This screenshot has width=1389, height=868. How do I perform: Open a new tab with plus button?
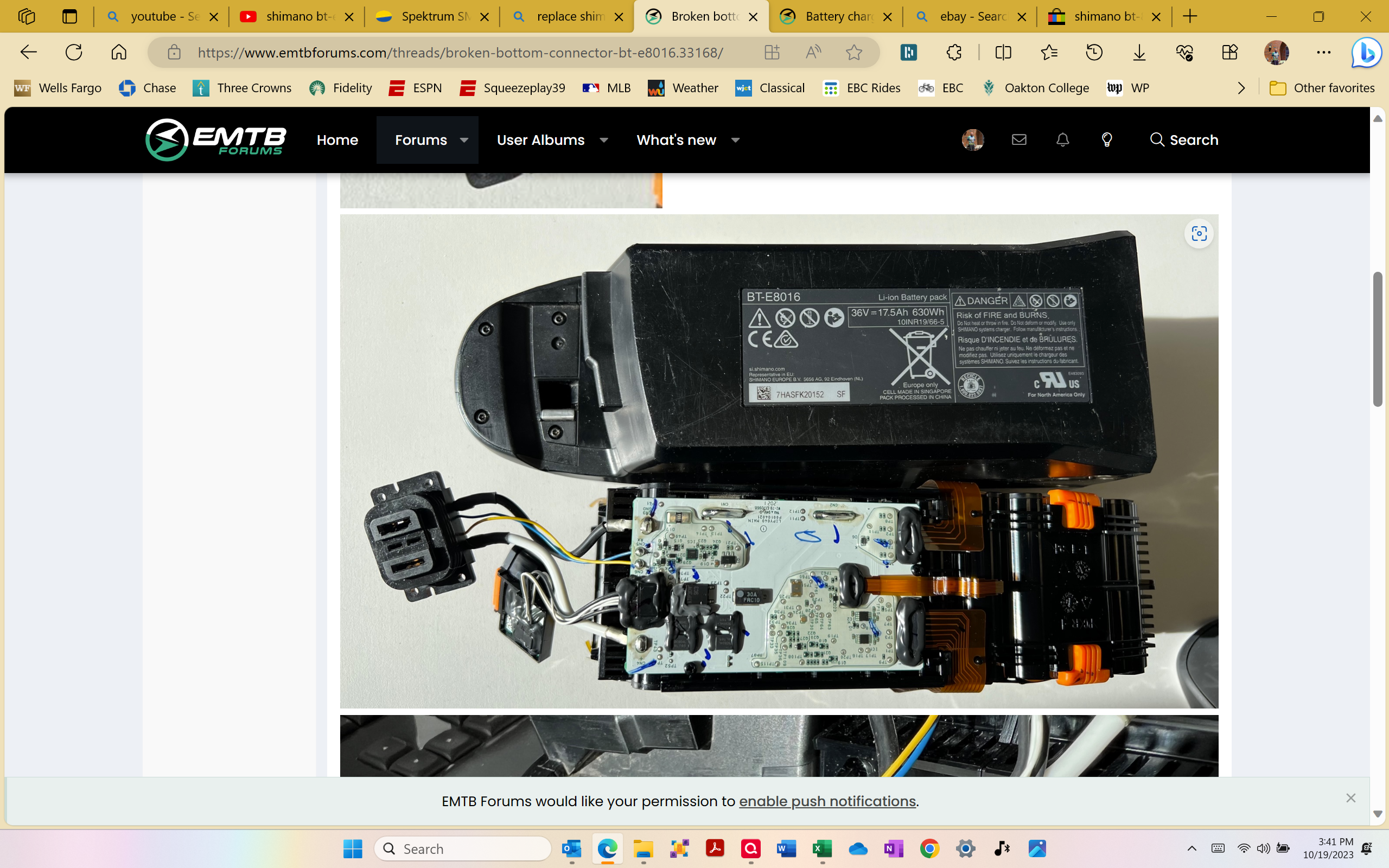(x=1190, y=17)
